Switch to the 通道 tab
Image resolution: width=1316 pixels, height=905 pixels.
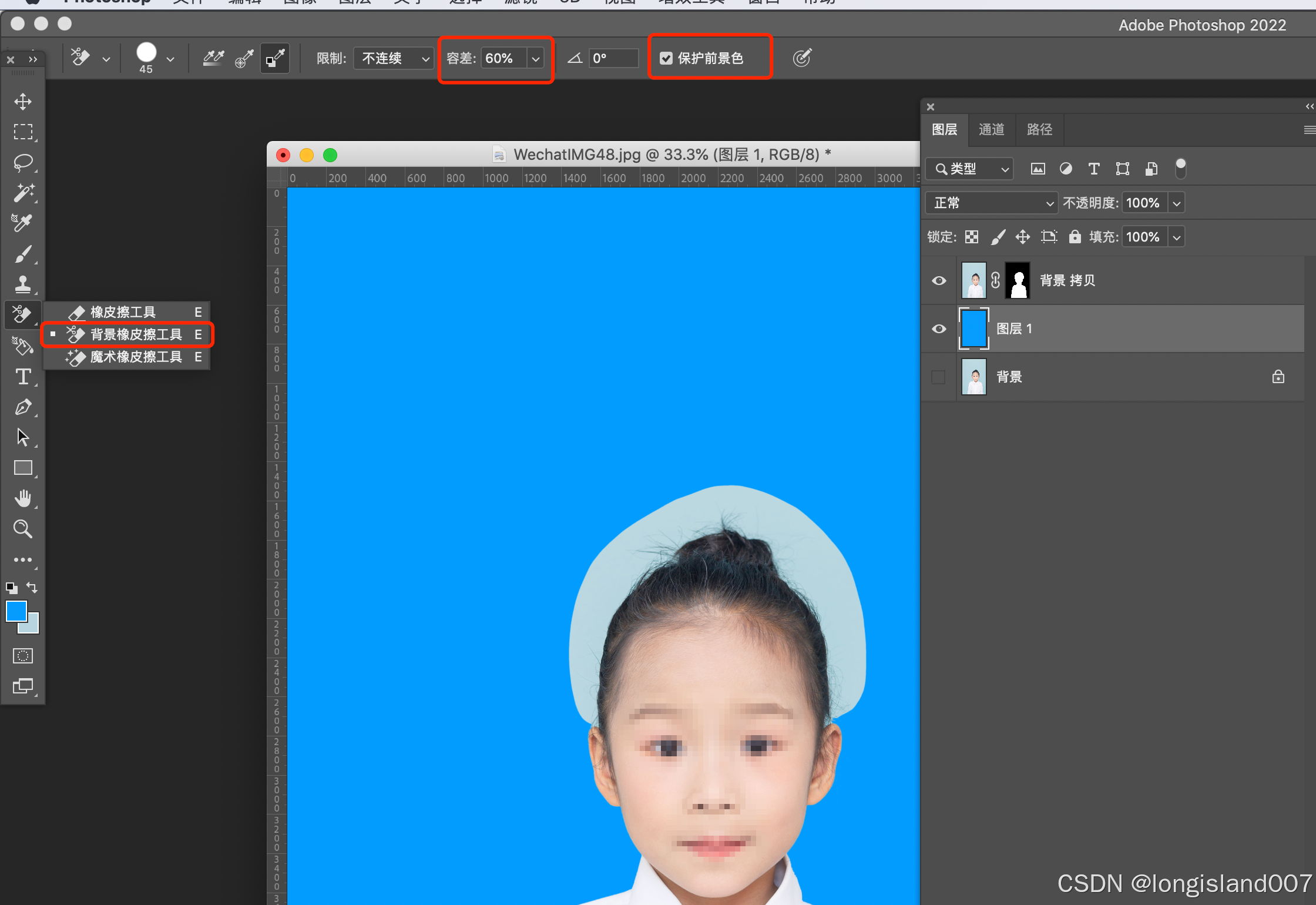(991, 129)
